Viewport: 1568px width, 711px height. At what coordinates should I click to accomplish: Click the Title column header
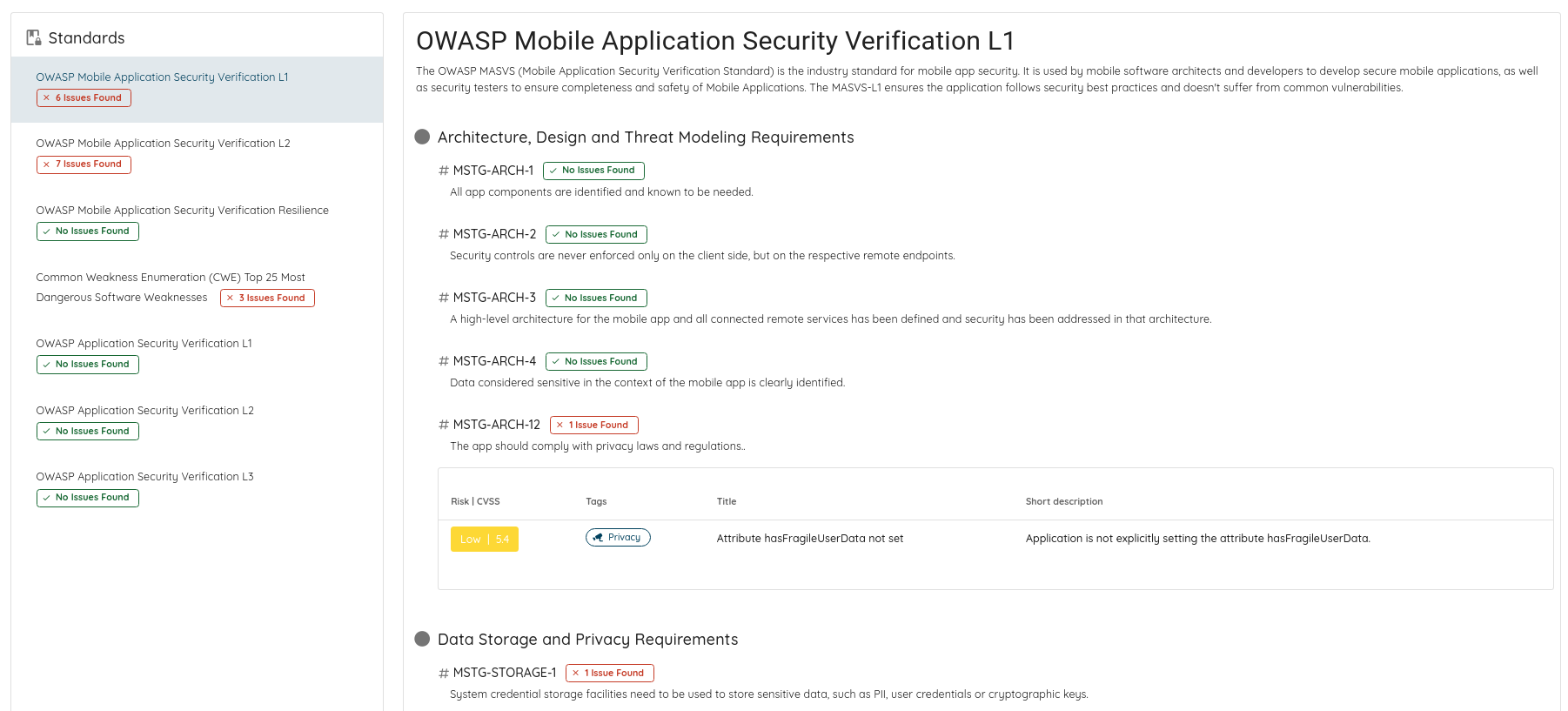(x=727, y=501)
